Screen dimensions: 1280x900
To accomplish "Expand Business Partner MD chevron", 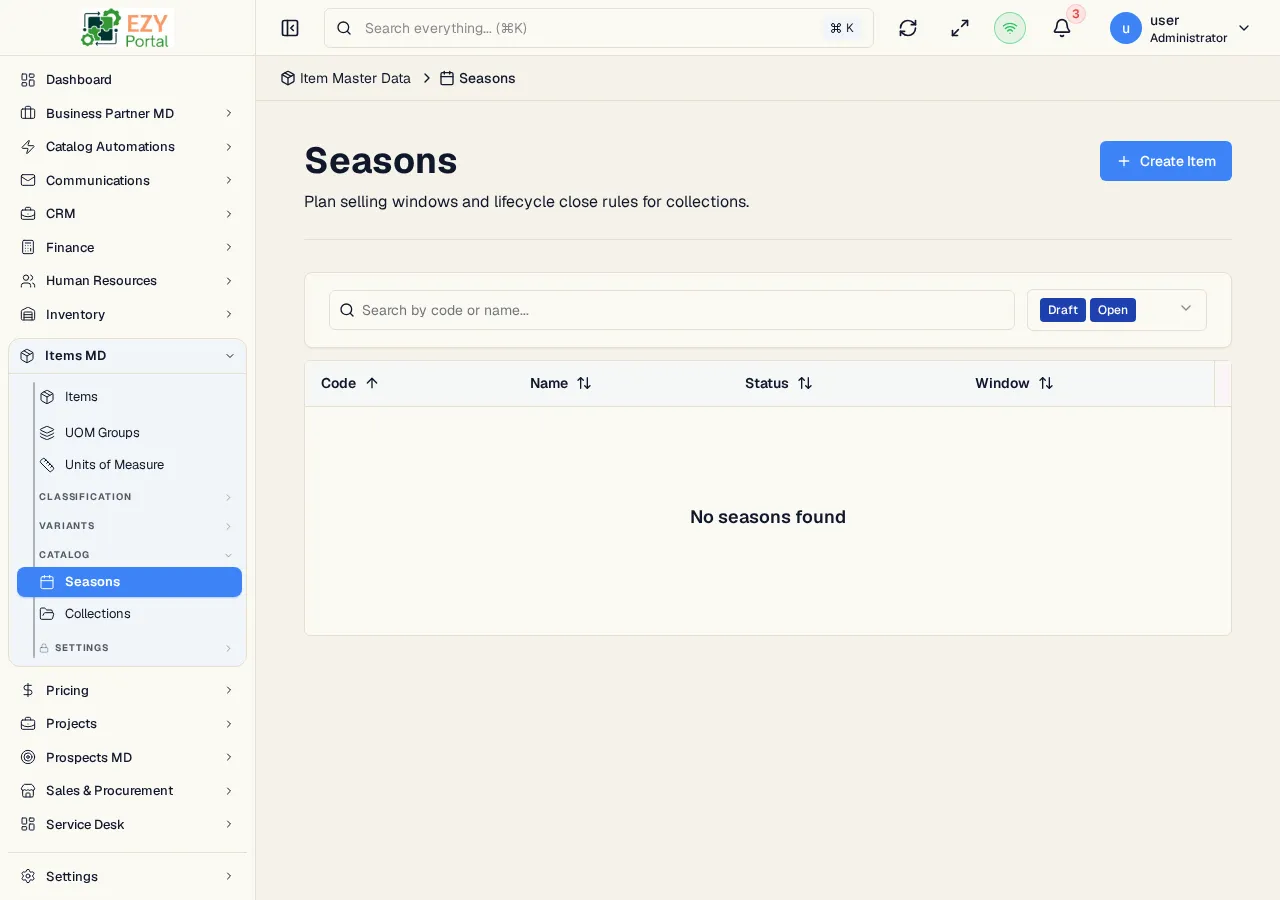I will (229, 114).
